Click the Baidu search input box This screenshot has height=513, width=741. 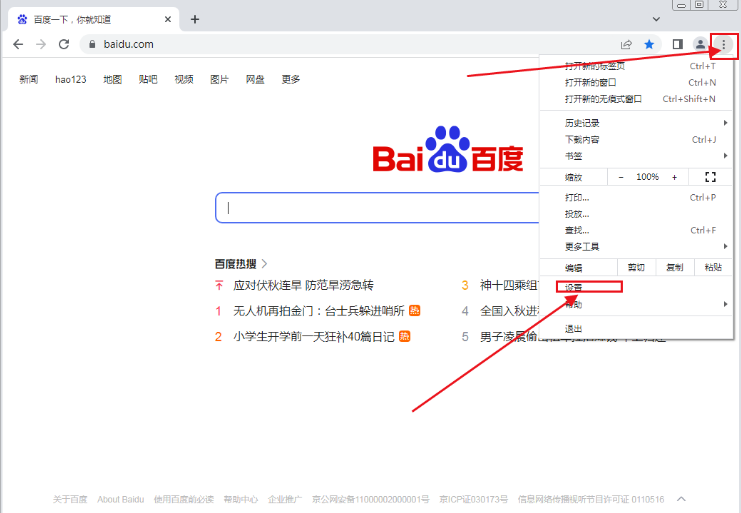(x=377, y=208)
